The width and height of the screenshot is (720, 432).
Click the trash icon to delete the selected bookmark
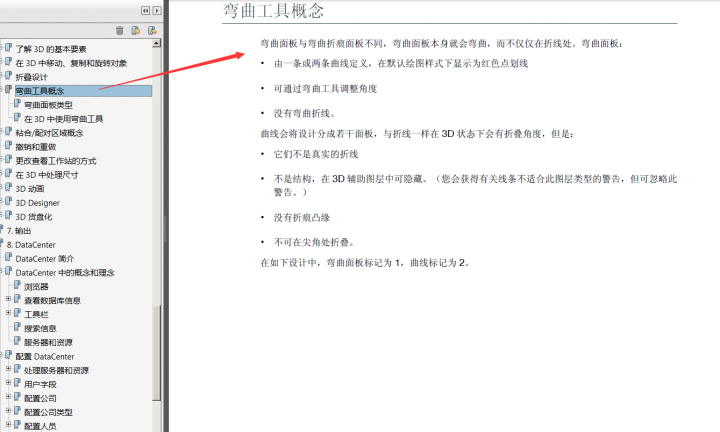119,30
